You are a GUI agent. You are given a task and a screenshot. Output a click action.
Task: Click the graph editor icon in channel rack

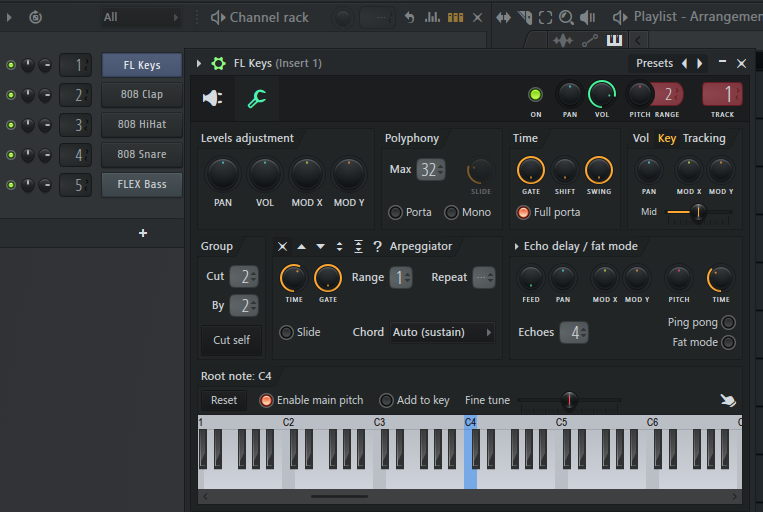click(432, 18)
